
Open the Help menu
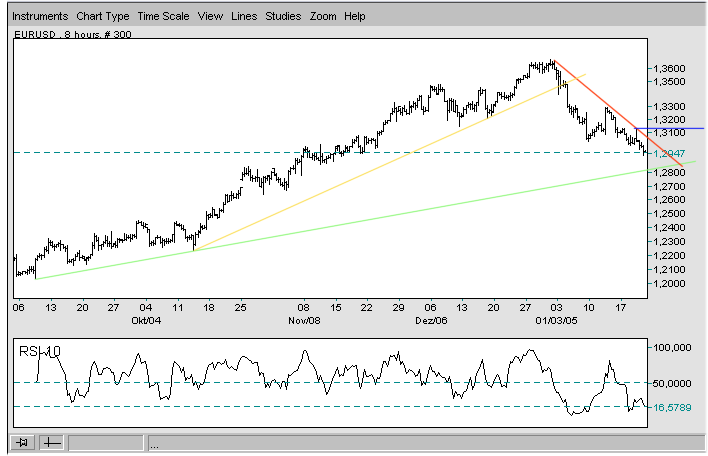click(354, 16)
